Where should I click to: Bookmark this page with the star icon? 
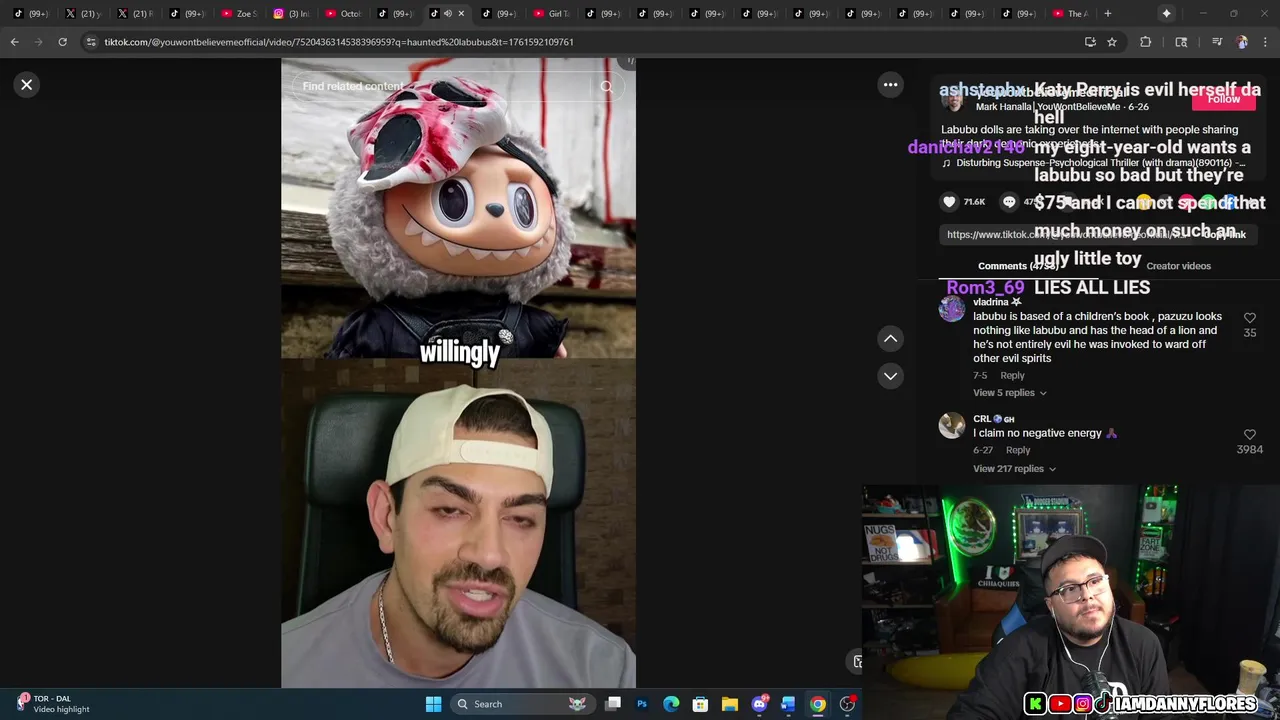click(x=1111, y=42)
